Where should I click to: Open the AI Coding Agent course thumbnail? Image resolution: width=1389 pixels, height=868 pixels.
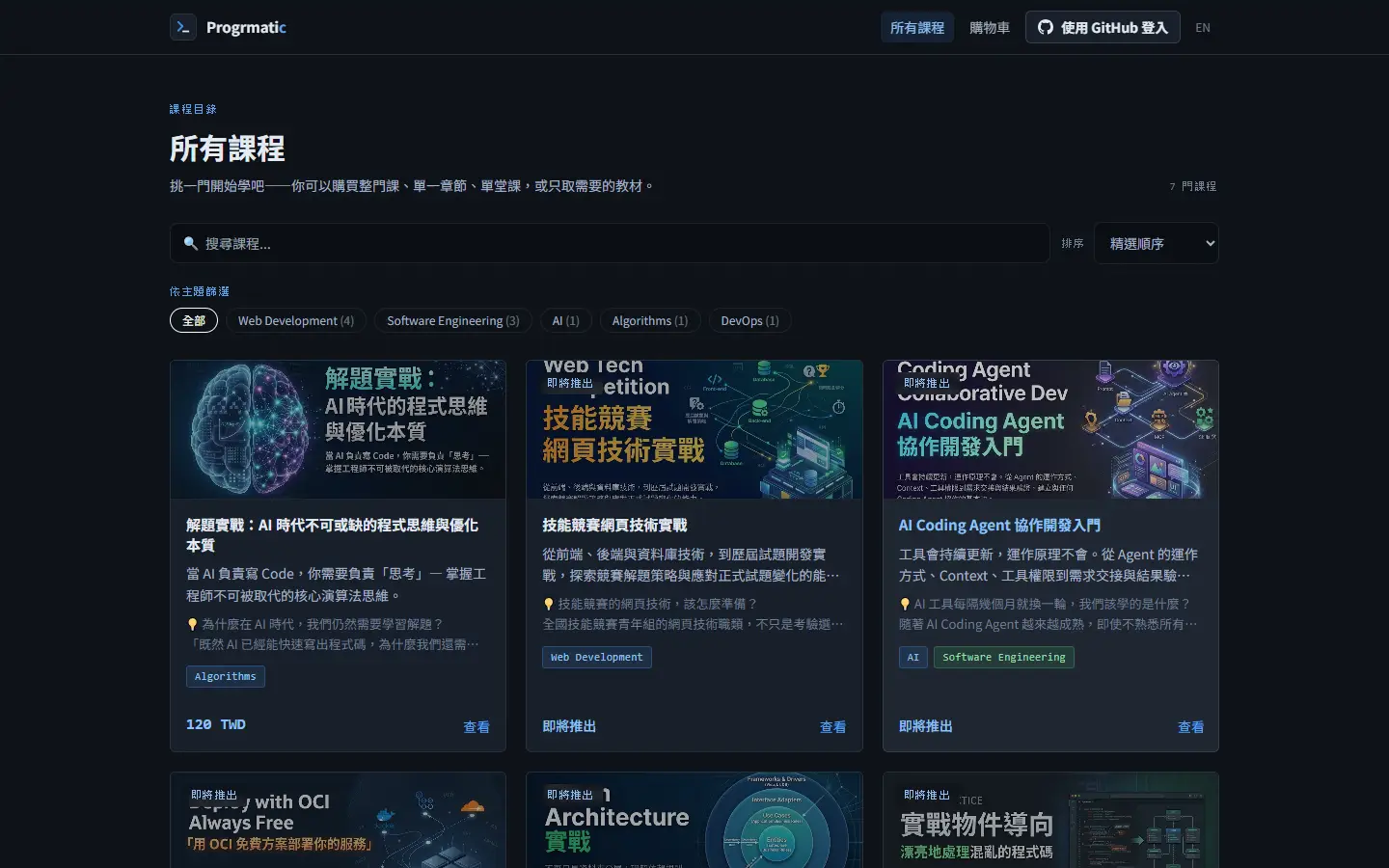click(1050, 429)
